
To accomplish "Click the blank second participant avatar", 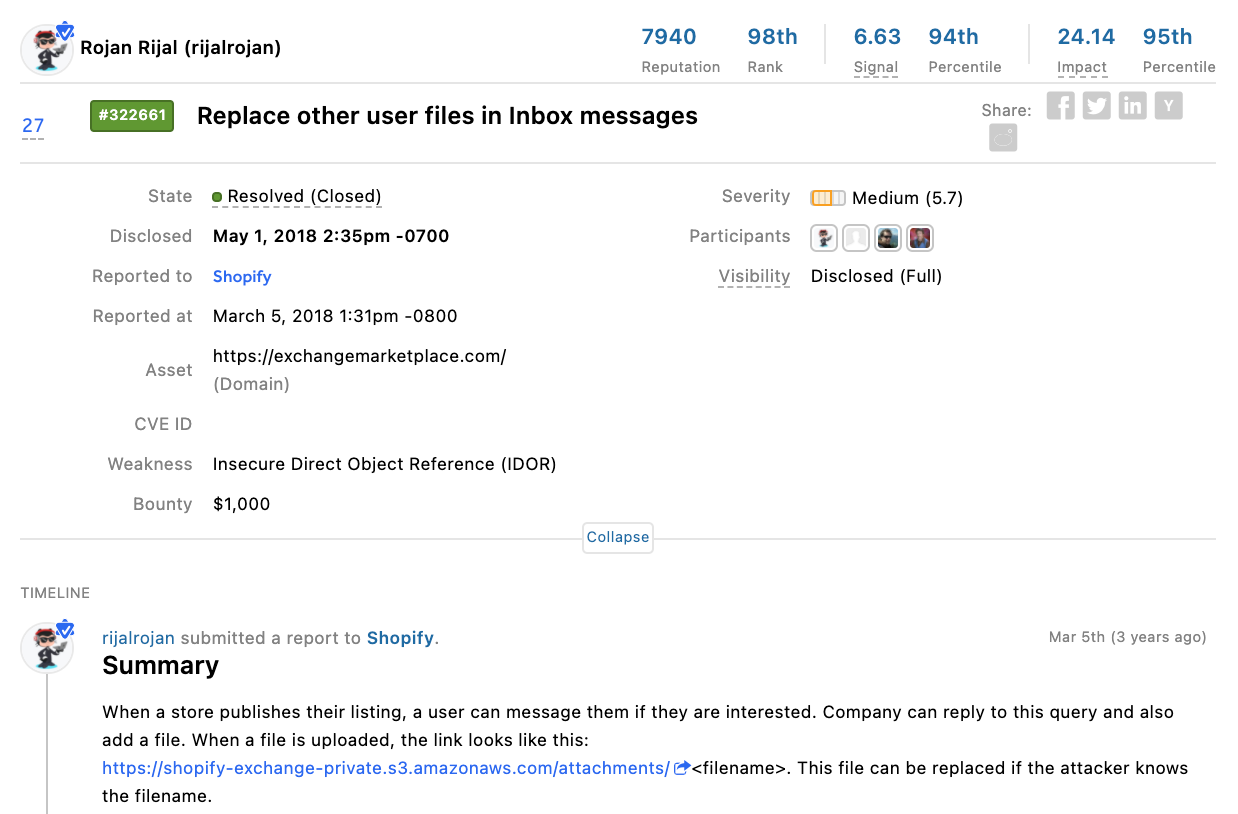I will coord(855,237).
